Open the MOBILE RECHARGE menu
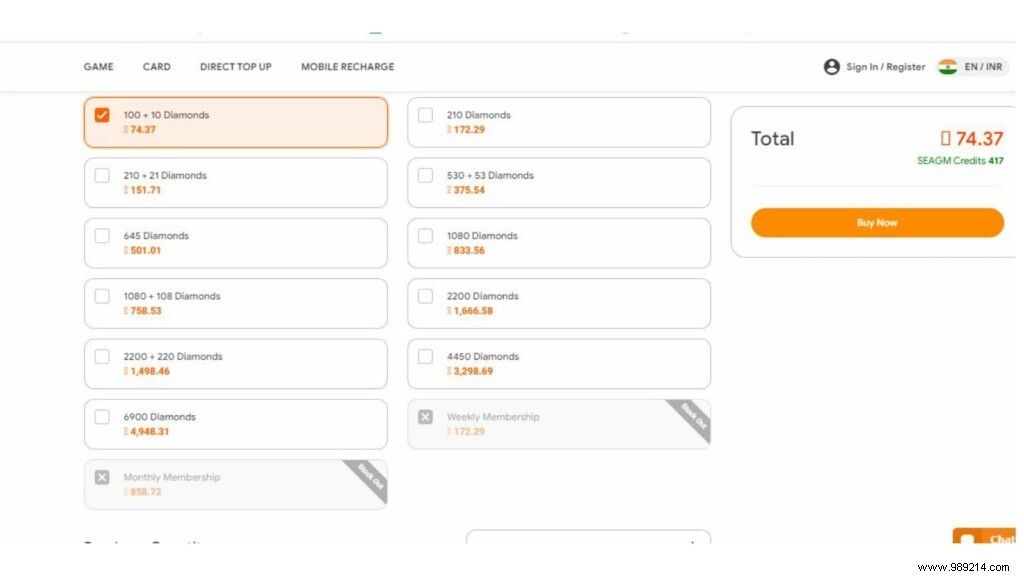The height and width of the screenshot is (576, 1024). click(x=347, y=67)
